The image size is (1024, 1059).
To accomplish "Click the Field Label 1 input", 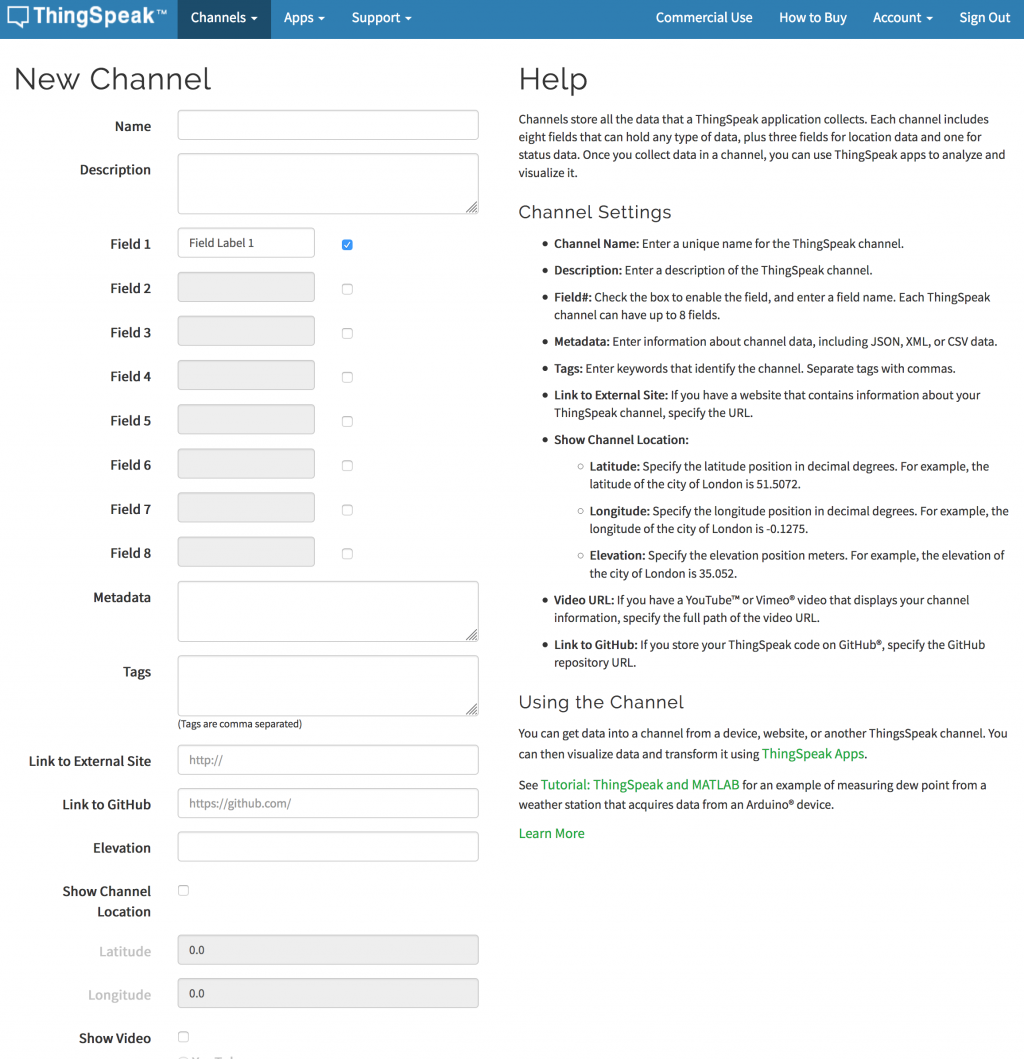I will point(246,243).
